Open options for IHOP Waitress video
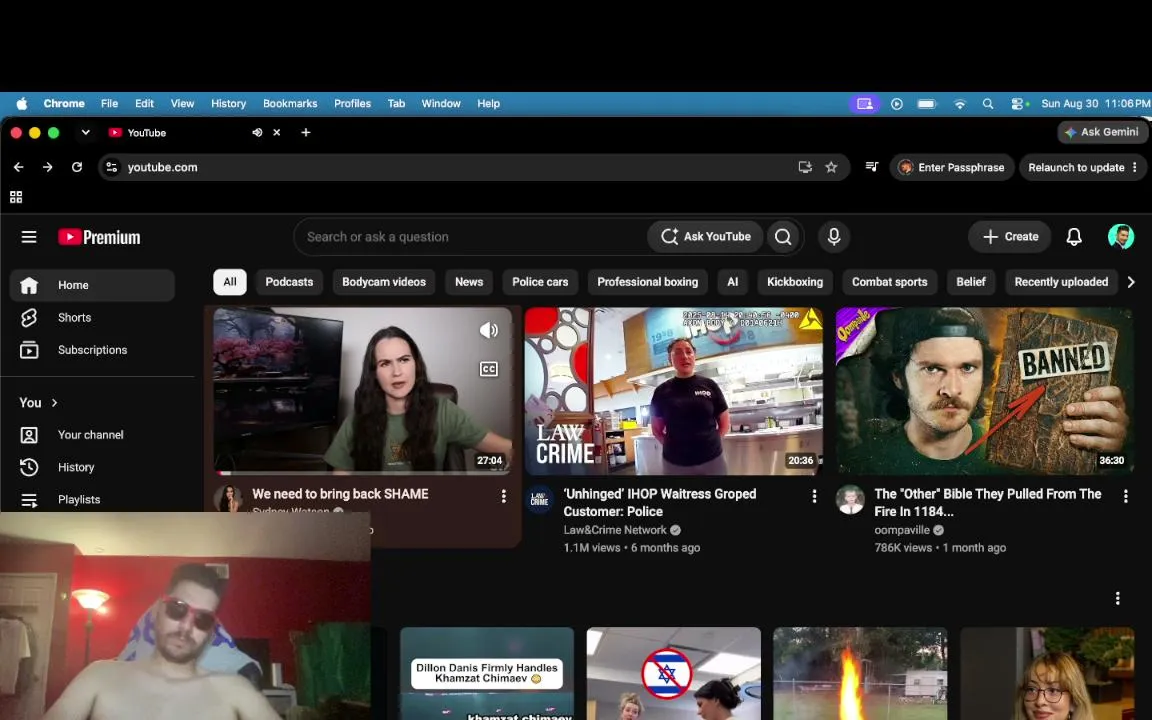Viewport: 1152px width, 720px height. pos(814,497)
